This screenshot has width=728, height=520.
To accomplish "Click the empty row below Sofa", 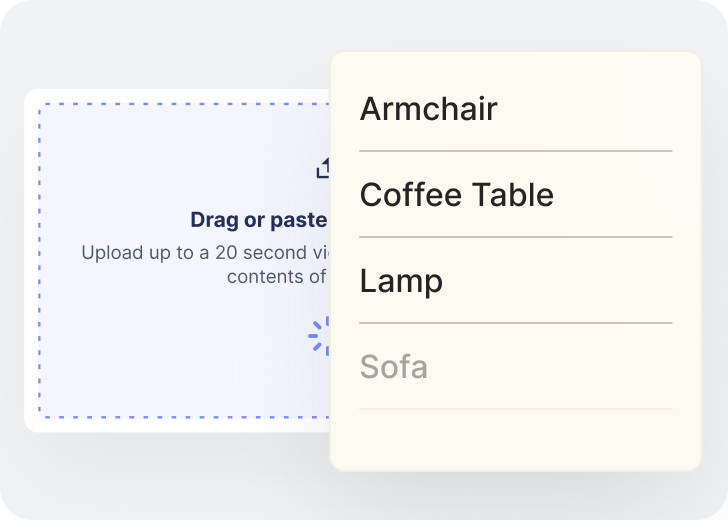I will (515, 438).
